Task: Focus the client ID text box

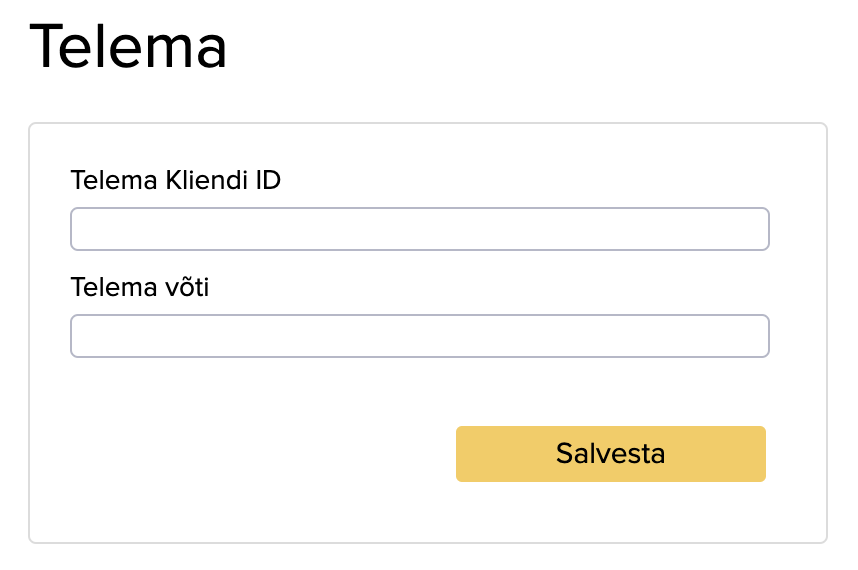Action: 419,229
